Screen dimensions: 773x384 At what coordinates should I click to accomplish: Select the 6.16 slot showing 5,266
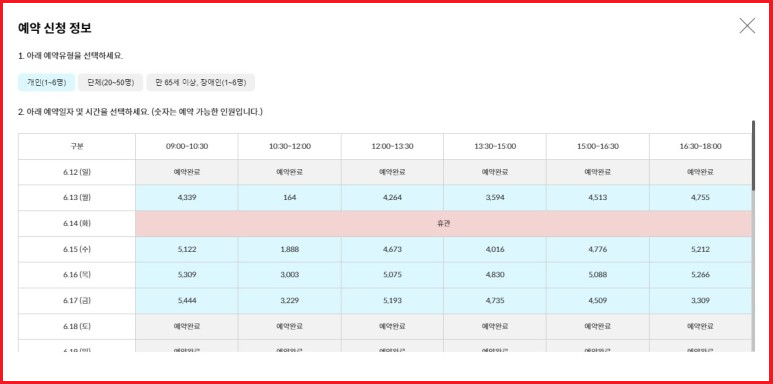click(701, 275)
